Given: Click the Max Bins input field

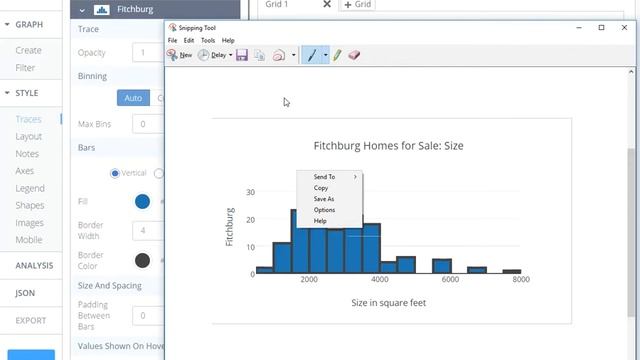Looking at the screenshot, I should (148, 124).
